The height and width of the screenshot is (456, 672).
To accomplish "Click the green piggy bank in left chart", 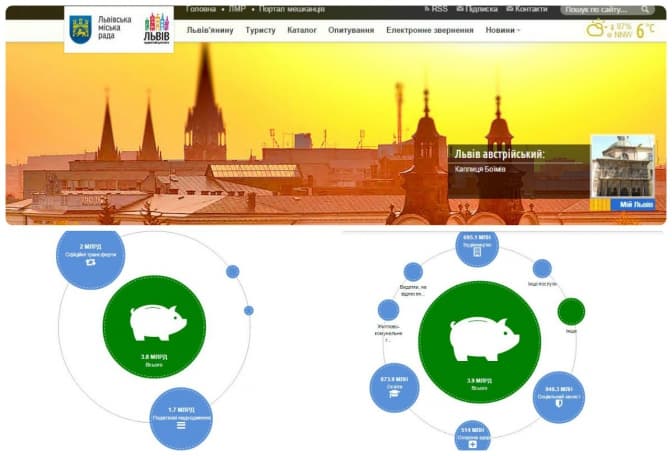I will (155, 326).
